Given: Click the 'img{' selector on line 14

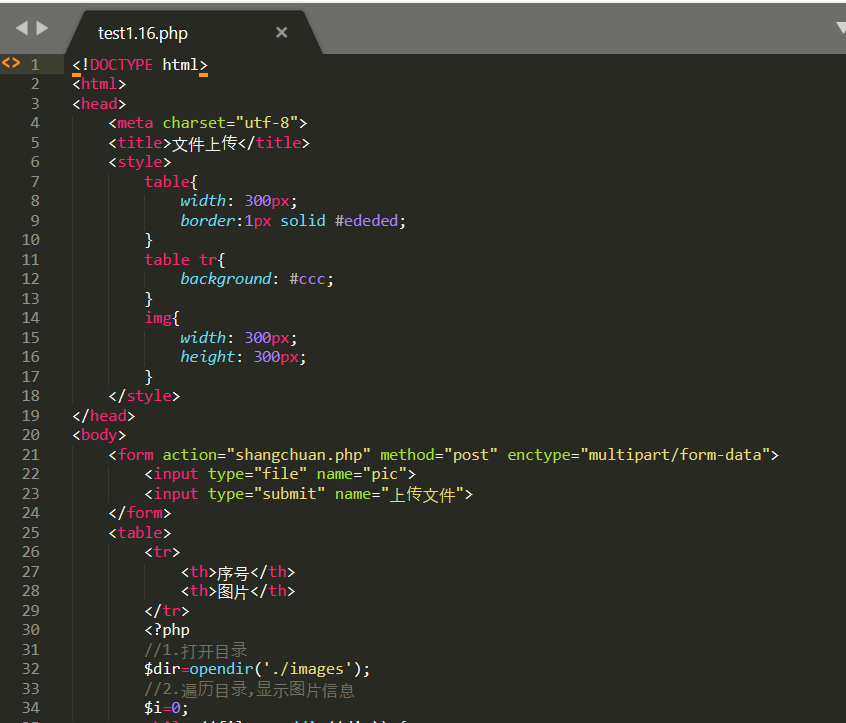Looking at the screenshot, I should point(162,318).
